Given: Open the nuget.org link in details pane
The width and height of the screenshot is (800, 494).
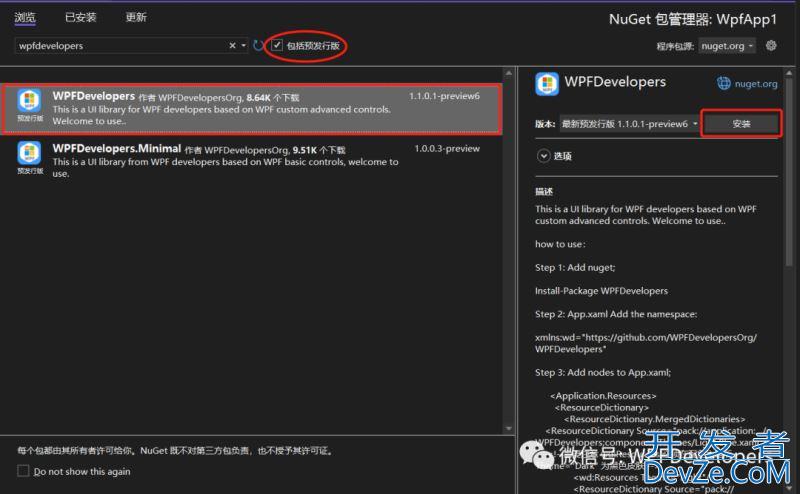Looking at the screenshot, I should coord(756,84).
